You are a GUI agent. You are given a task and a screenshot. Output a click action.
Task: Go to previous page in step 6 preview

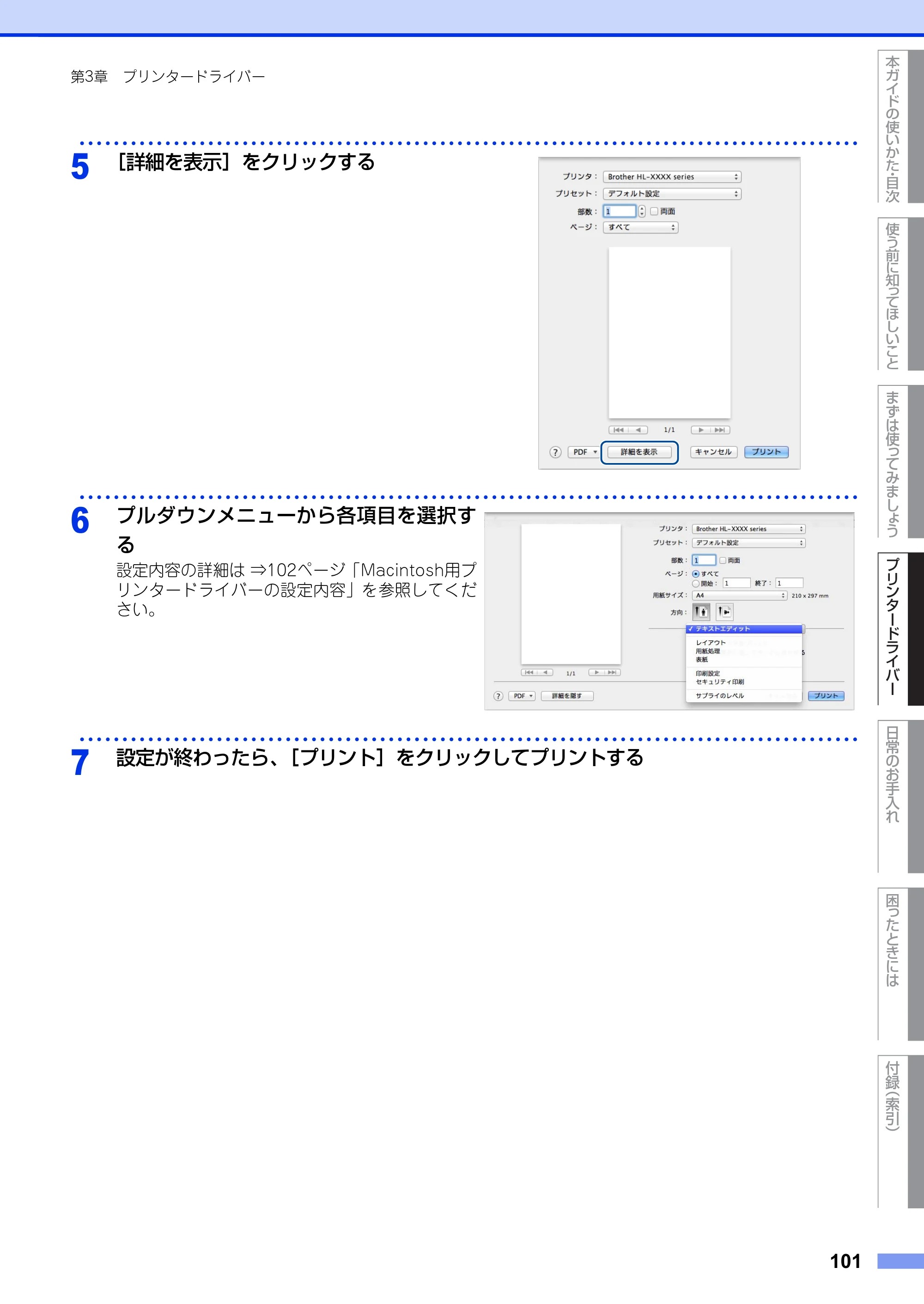point(545,672)
